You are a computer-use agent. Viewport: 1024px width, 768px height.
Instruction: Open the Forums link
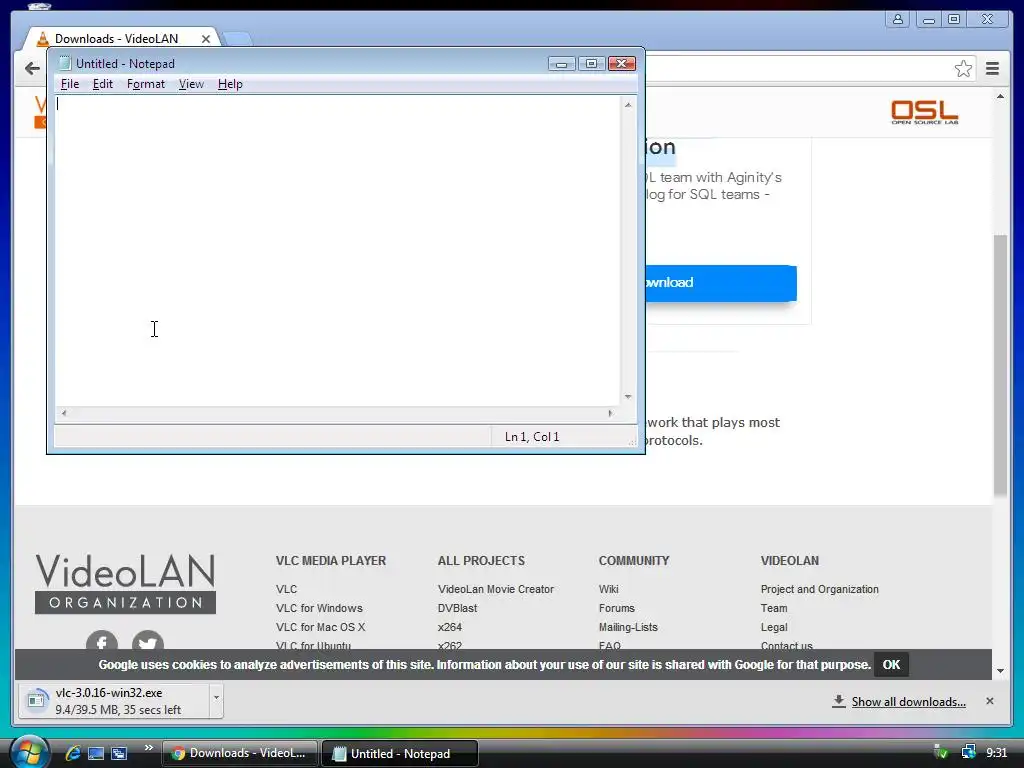tap(616, 608)
